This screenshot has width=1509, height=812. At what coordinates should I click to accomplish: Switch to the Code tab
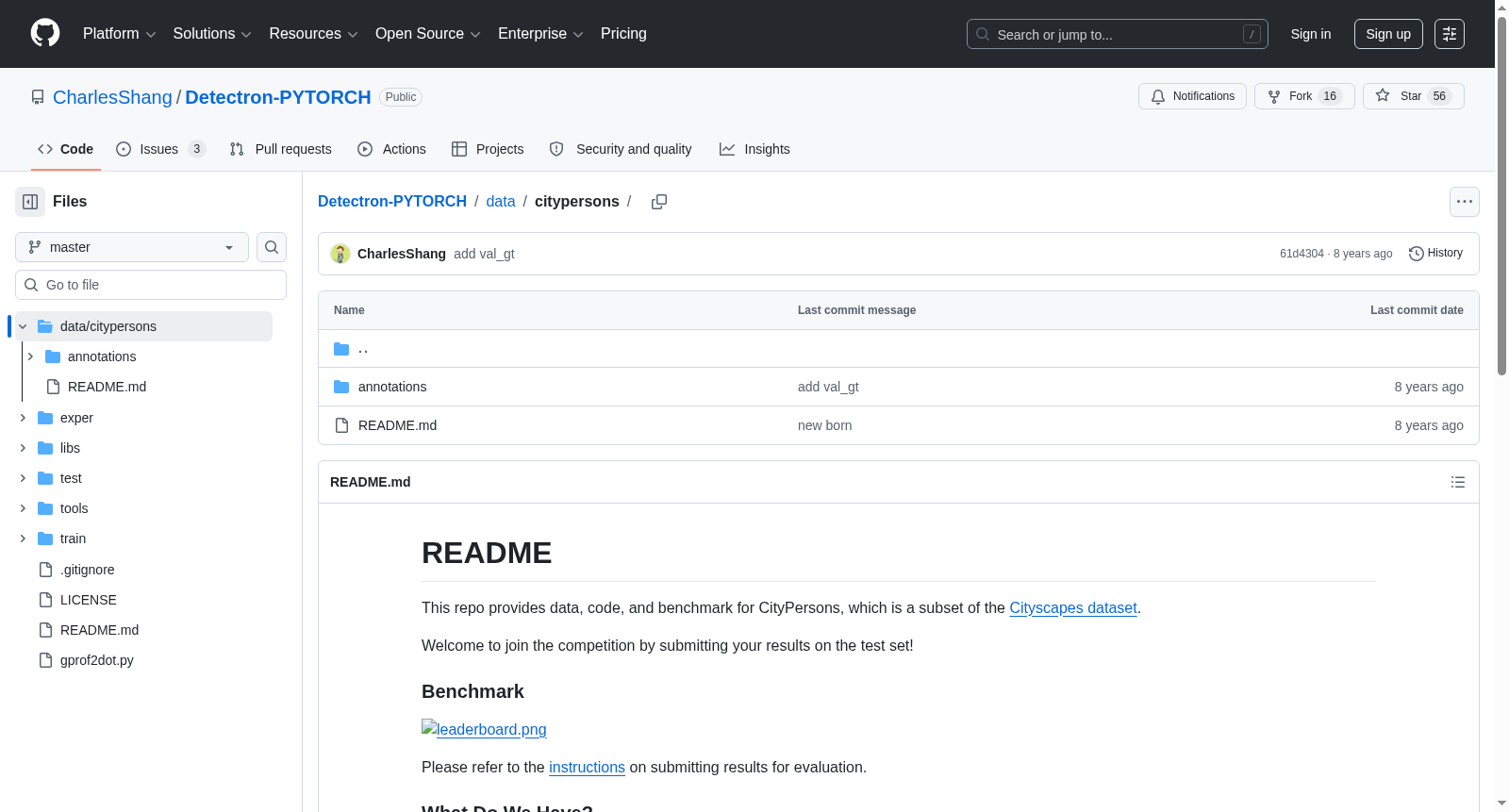click(x=66, y=149)
